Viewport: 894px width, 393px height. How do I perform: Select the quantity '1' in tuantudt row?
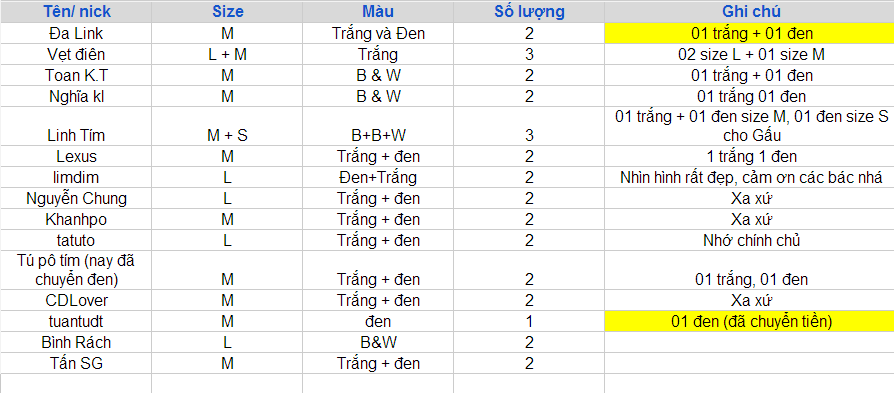[530, 322]
